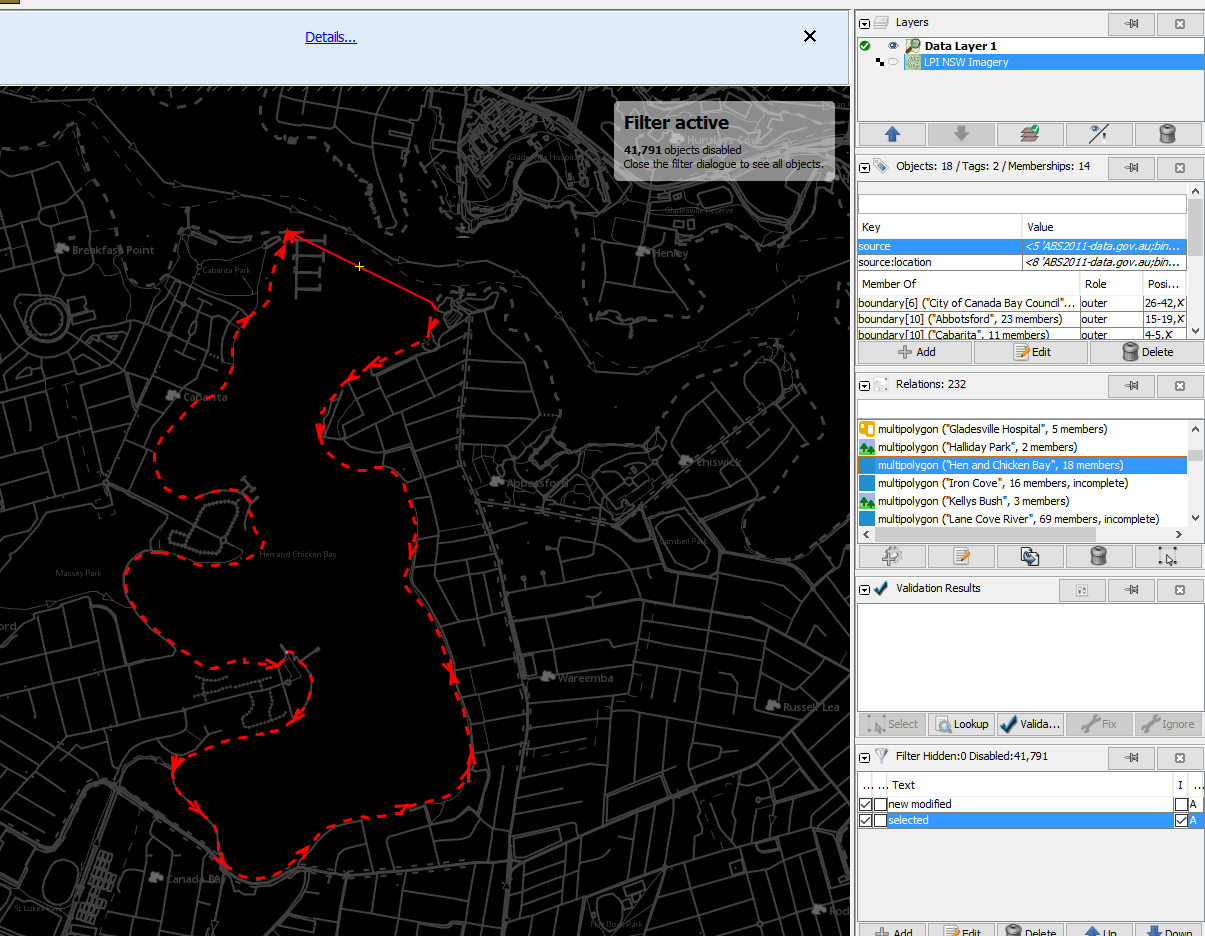Pin the Layers panel with the pushpin icon
This screenshot has width=1205, height=936.
[x=1131, y=23]
